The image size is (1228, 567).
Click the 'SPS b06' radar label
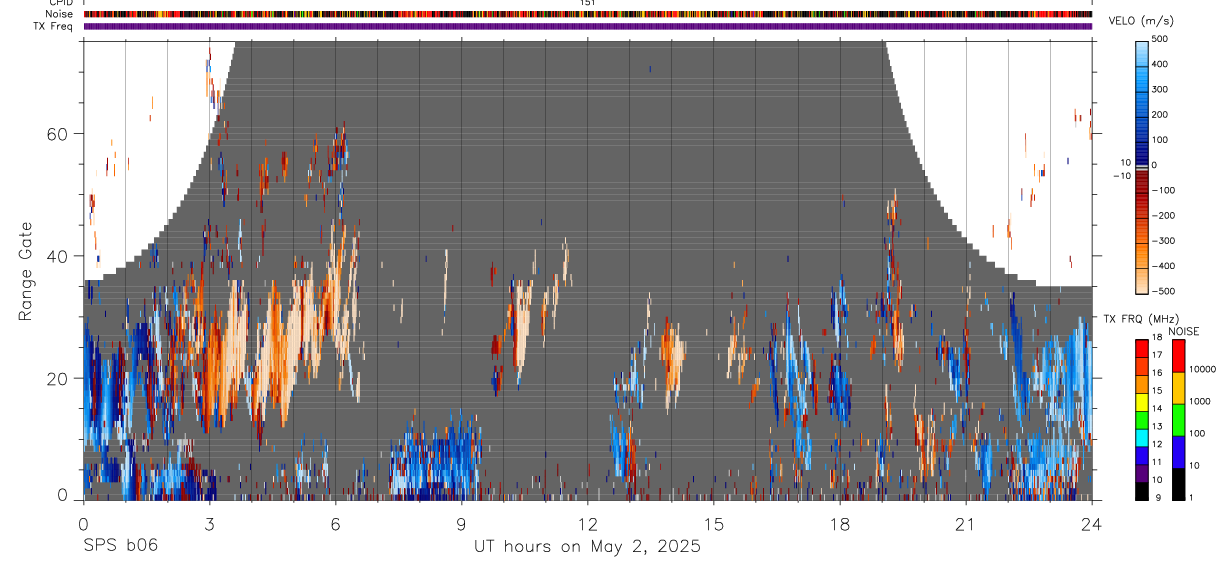point(120,546)
